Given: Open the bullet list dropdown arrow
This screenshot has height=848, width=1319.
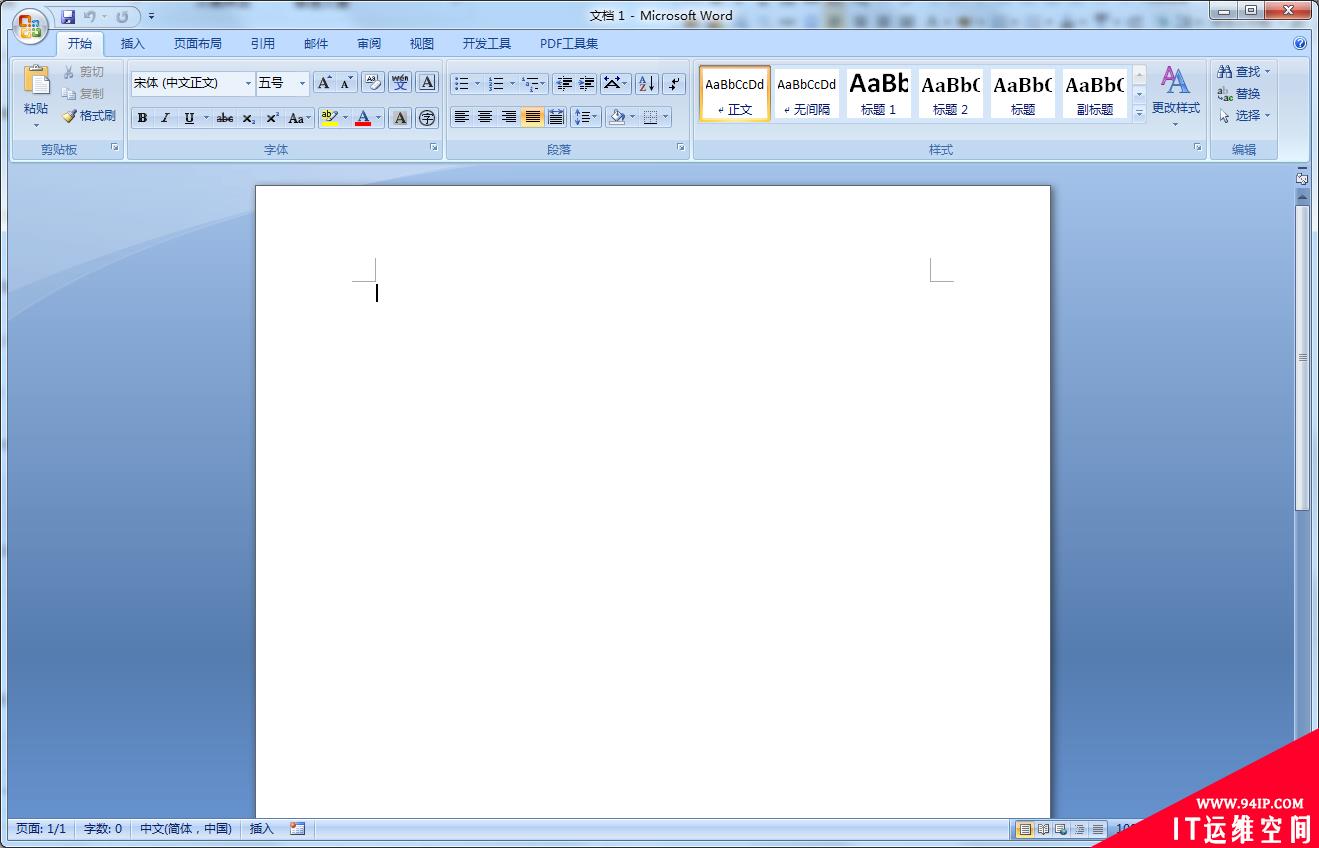Looking at the screenshot, I should (x=478, y=84).
